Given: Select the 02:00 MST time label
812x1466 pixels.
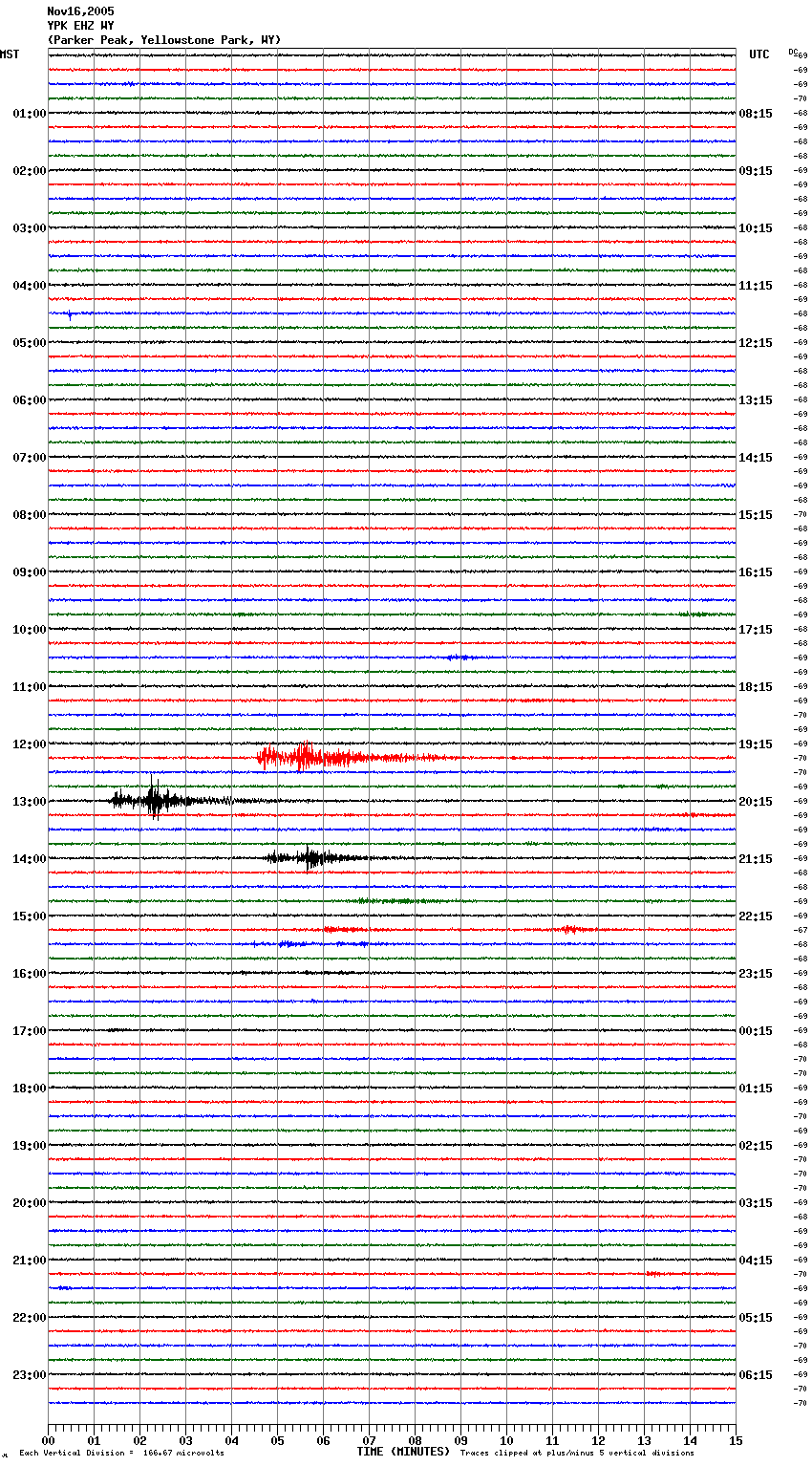Looking at the screenshot, I should tap(29, 171).
